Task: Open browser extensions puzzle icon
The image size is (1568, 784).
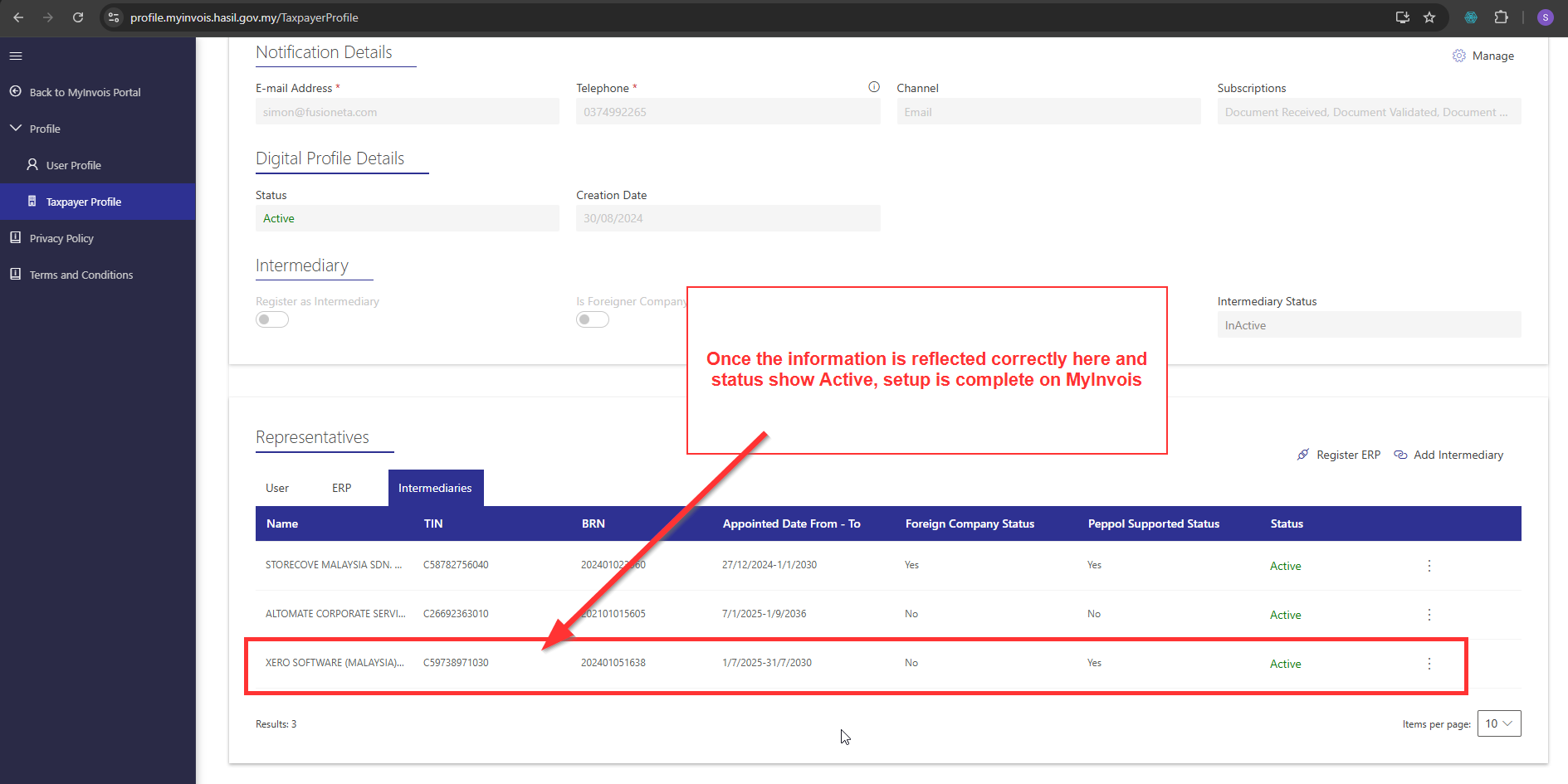Action: tap(1501, 17)
